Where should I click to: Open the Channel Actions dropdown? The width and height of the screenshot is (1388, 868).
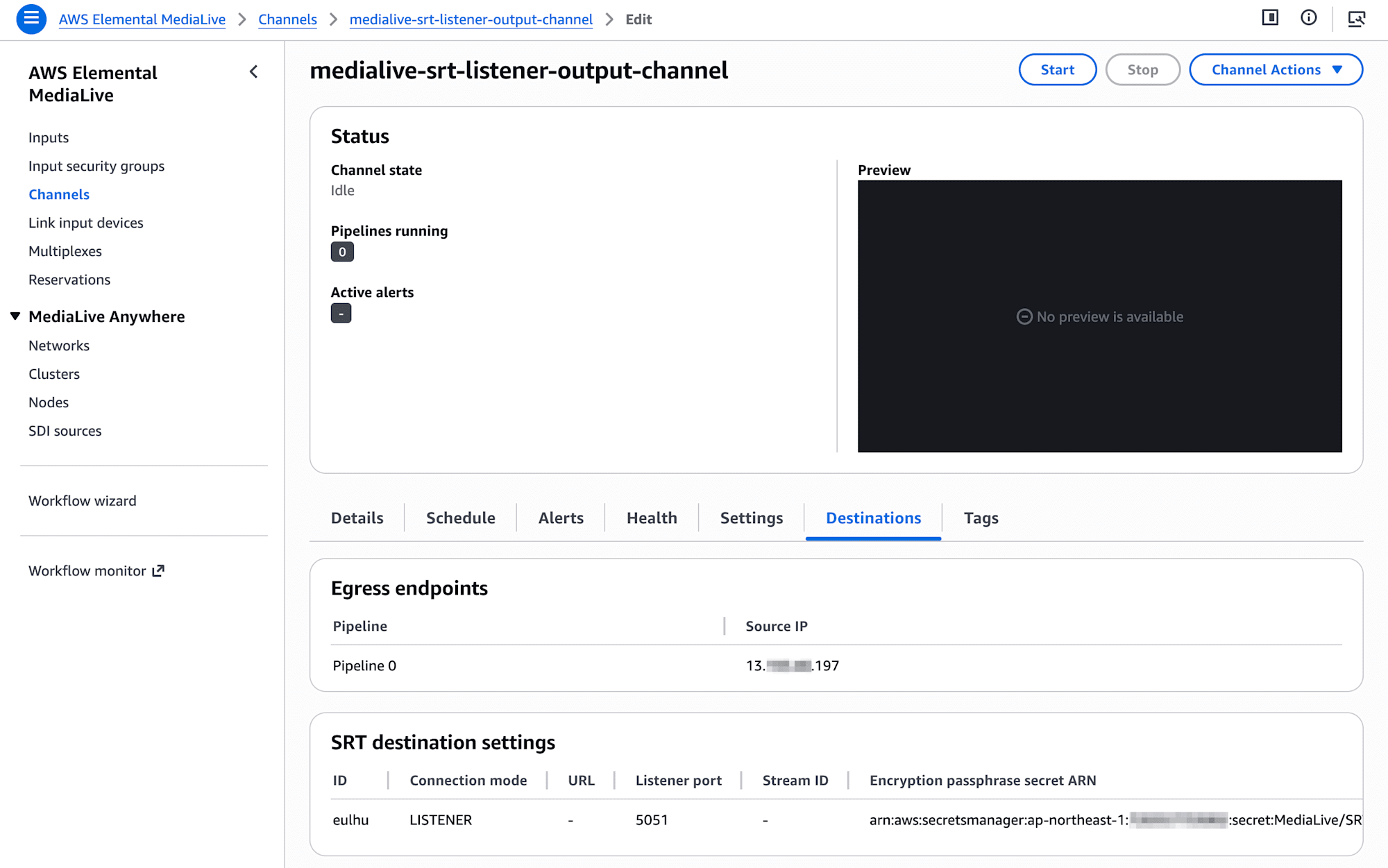coord(1276,69)
